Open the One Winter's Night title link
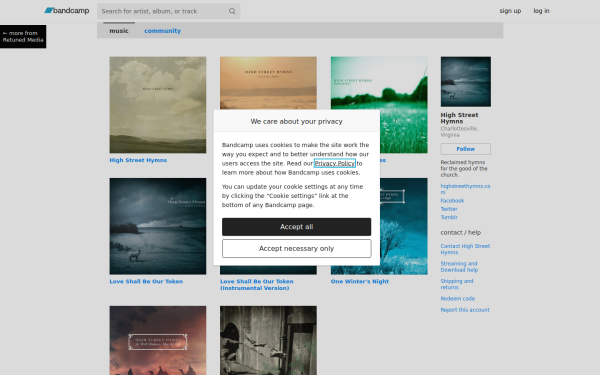The width and height of the screenshot is (600, 375). (x=360, y=281)
